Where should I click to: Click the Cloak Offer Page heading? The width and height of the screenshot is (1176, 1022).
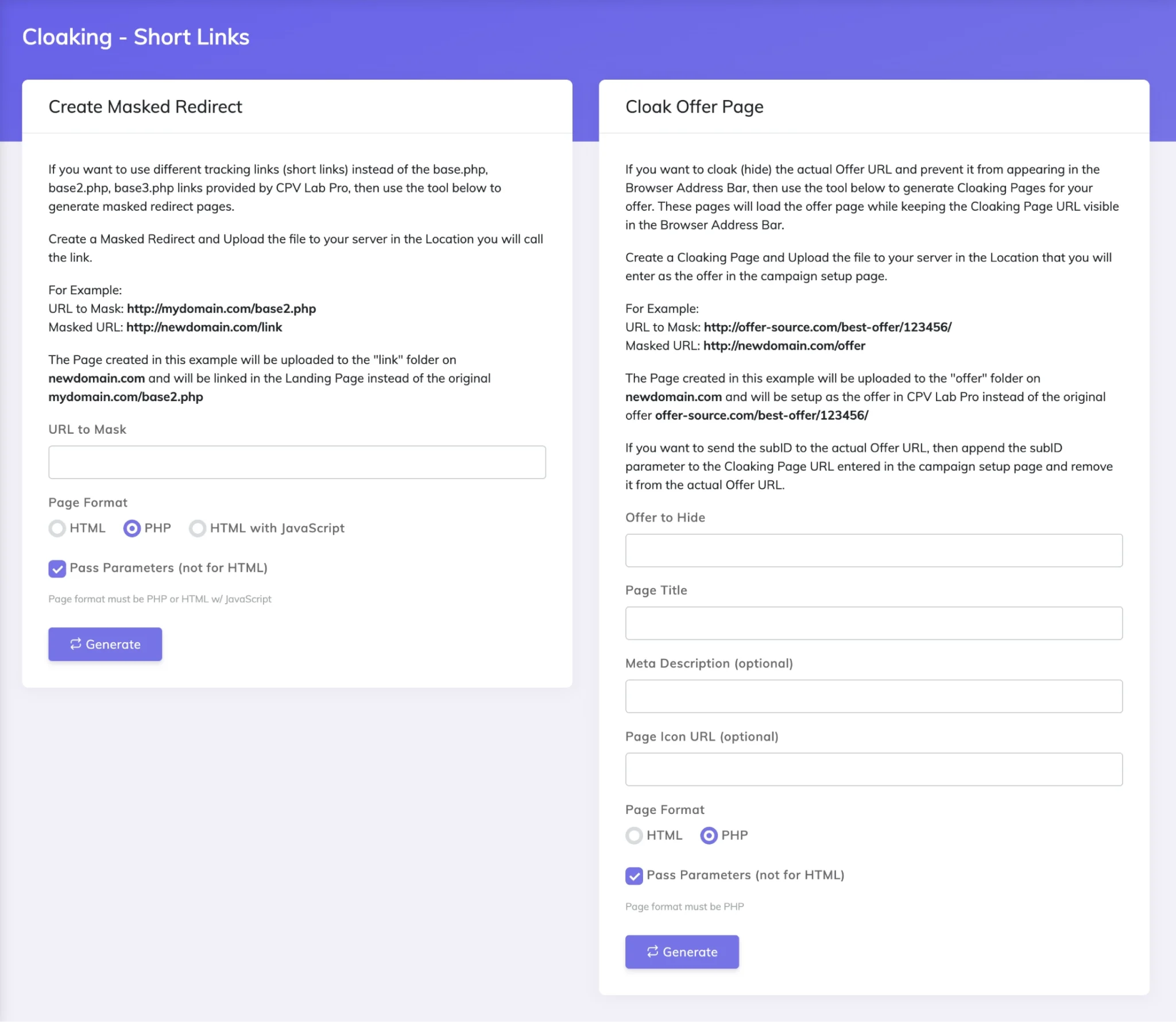coord(694,107)
